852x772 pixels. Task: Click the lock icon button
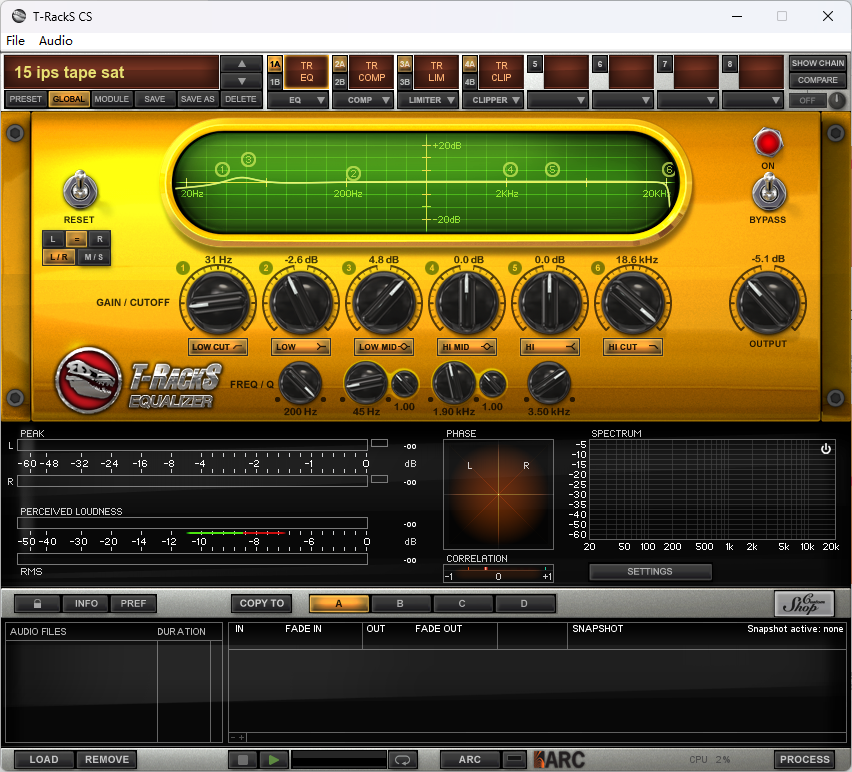click(37, 603)
